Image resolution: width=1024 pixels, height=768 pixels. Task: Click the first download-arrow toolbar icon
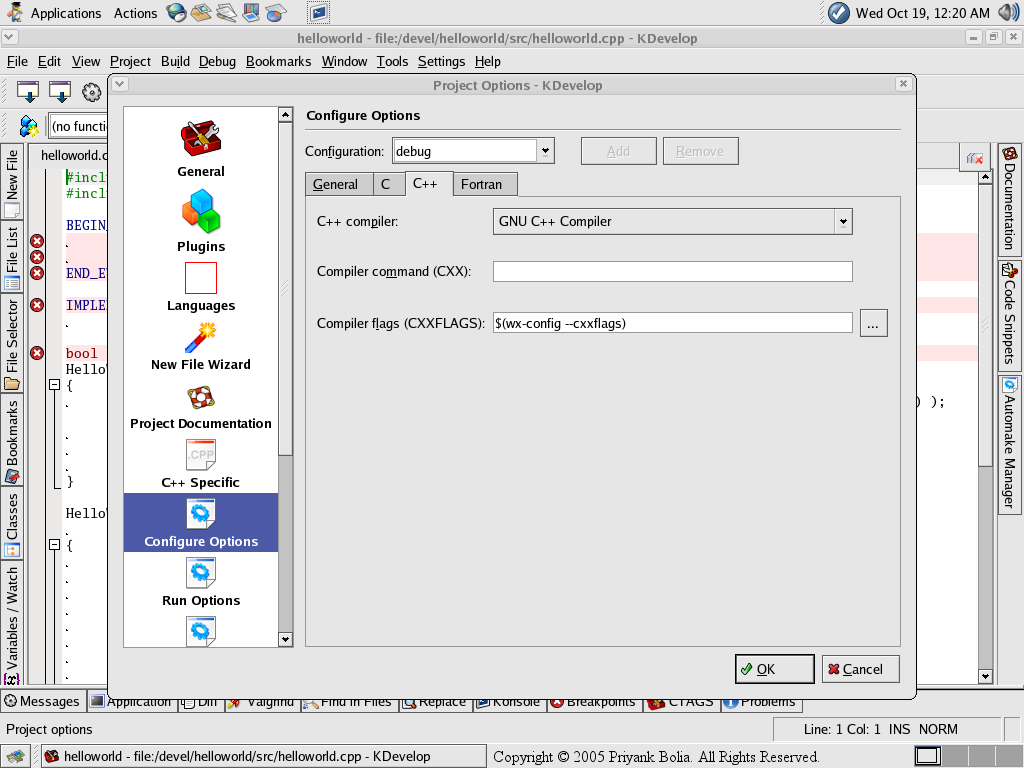tap(28, 92)
